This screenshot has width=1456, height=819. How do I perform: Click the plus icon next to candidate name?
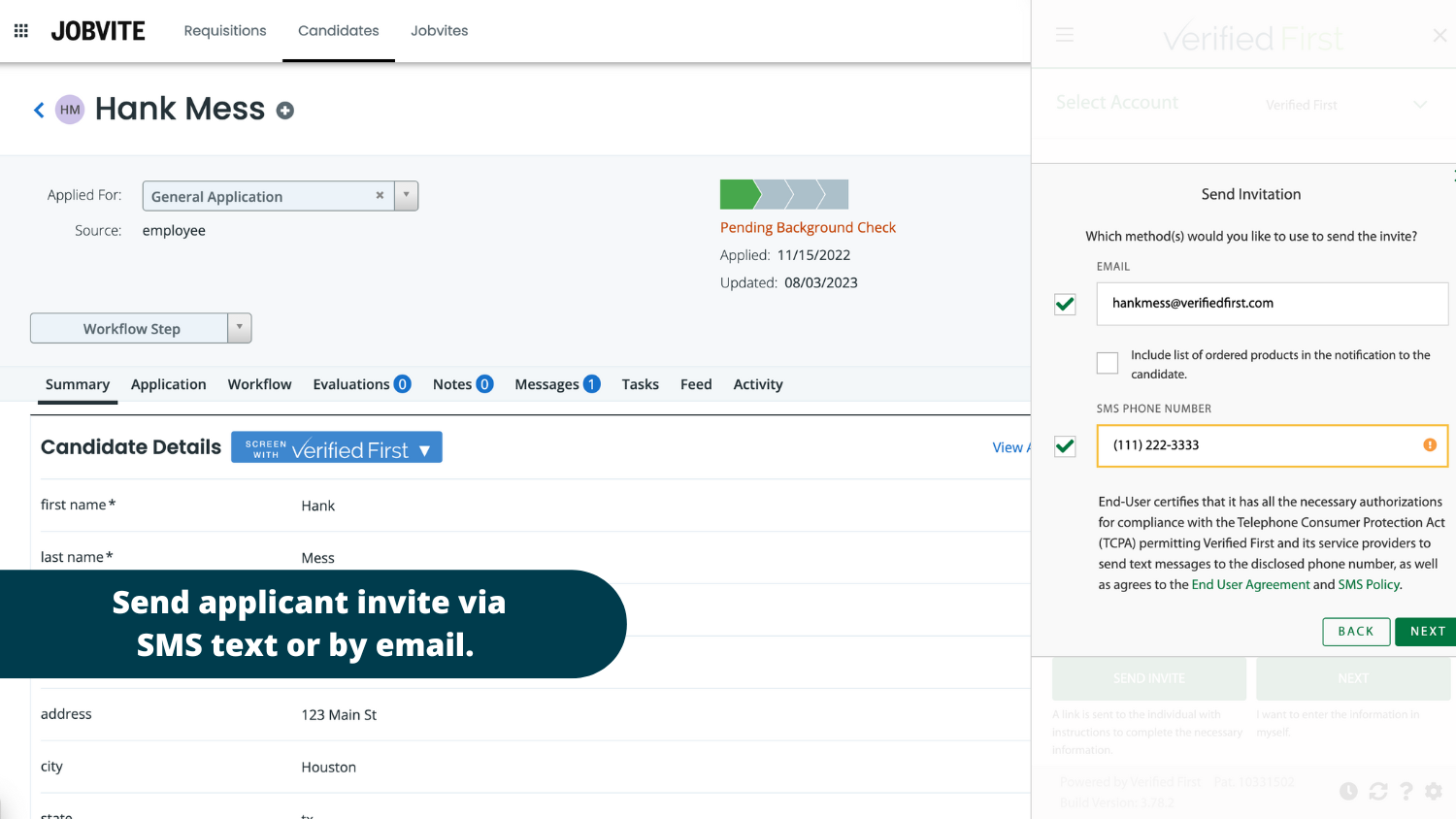click(284, 111)
